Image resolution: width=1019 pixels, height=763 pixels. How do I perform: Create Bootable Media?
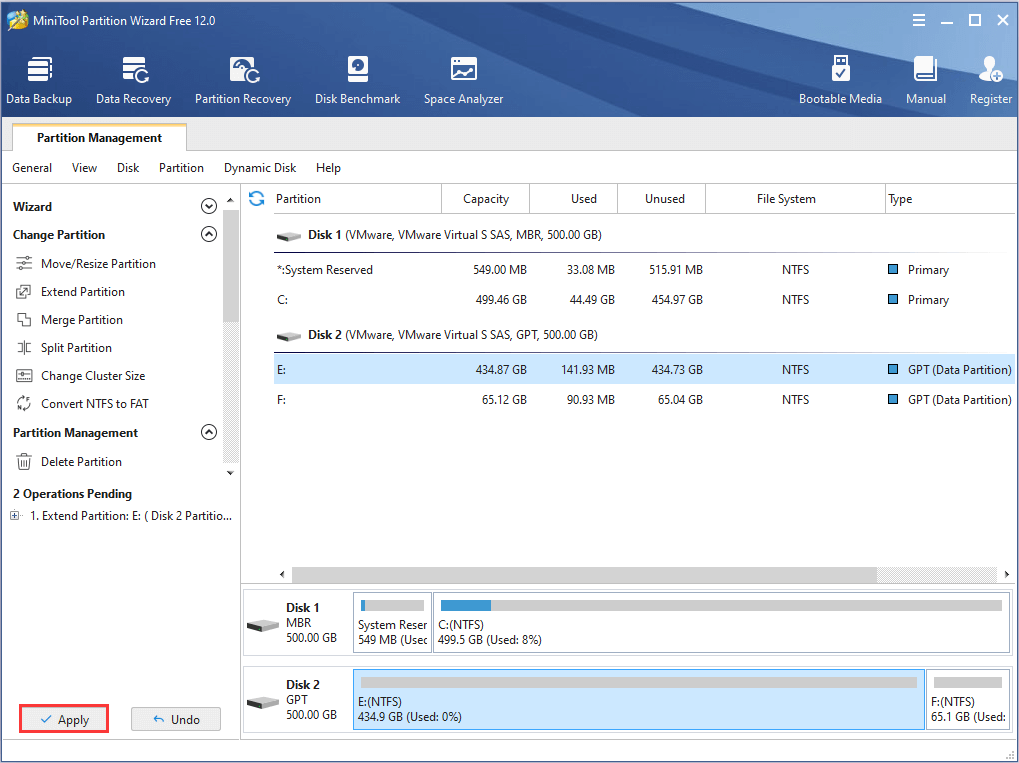point(840,81)
